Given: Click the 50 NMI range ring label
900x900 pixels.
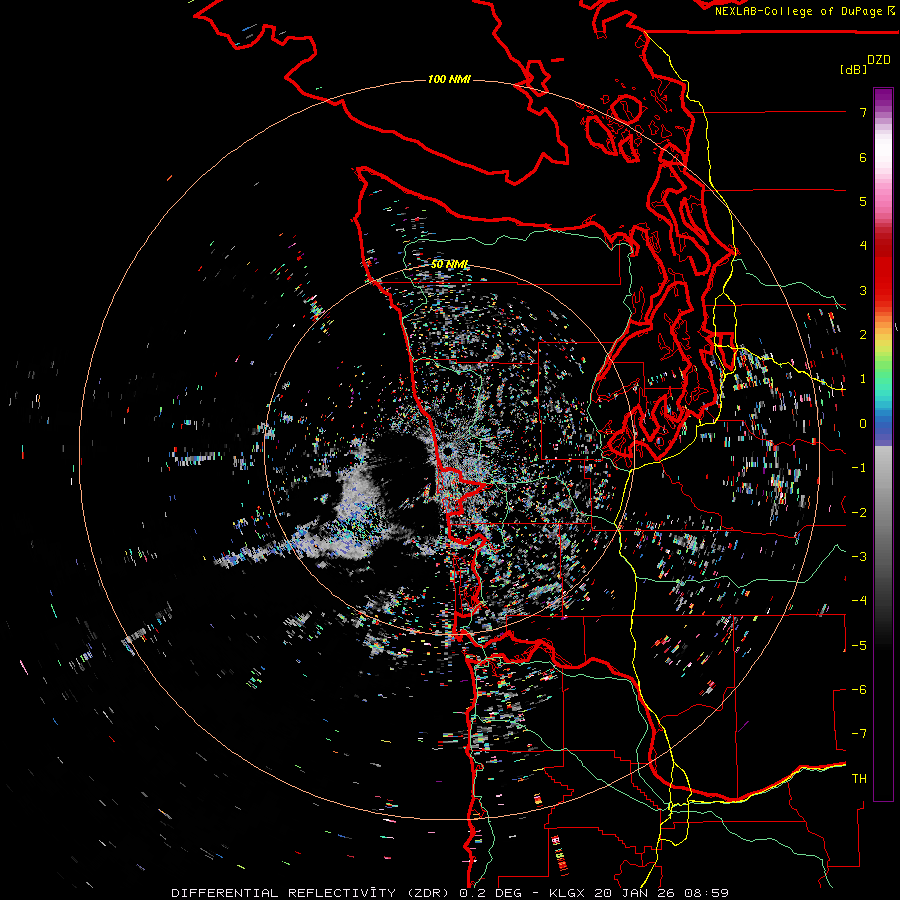Looking at the screenshot, I should (x=449, y=264).
